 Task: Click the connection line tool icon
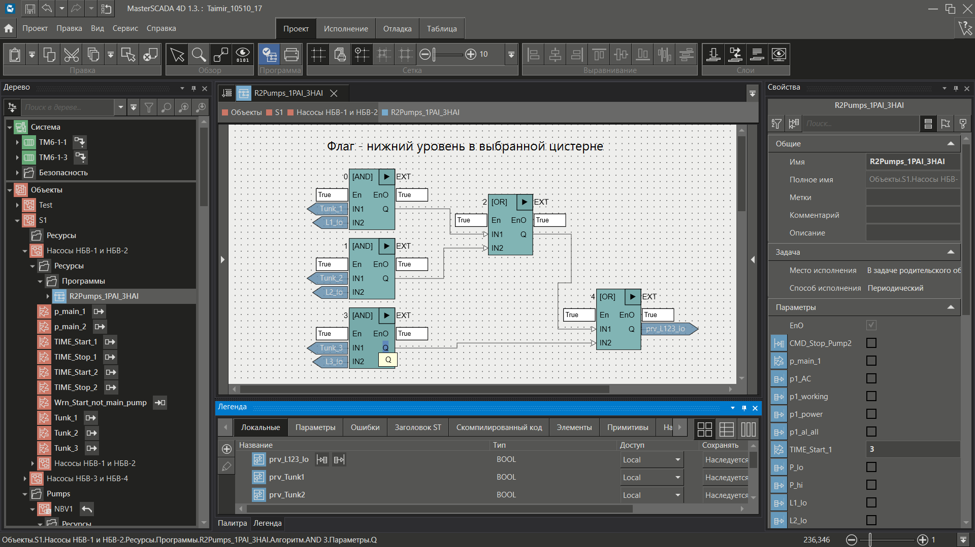point(221,55)
